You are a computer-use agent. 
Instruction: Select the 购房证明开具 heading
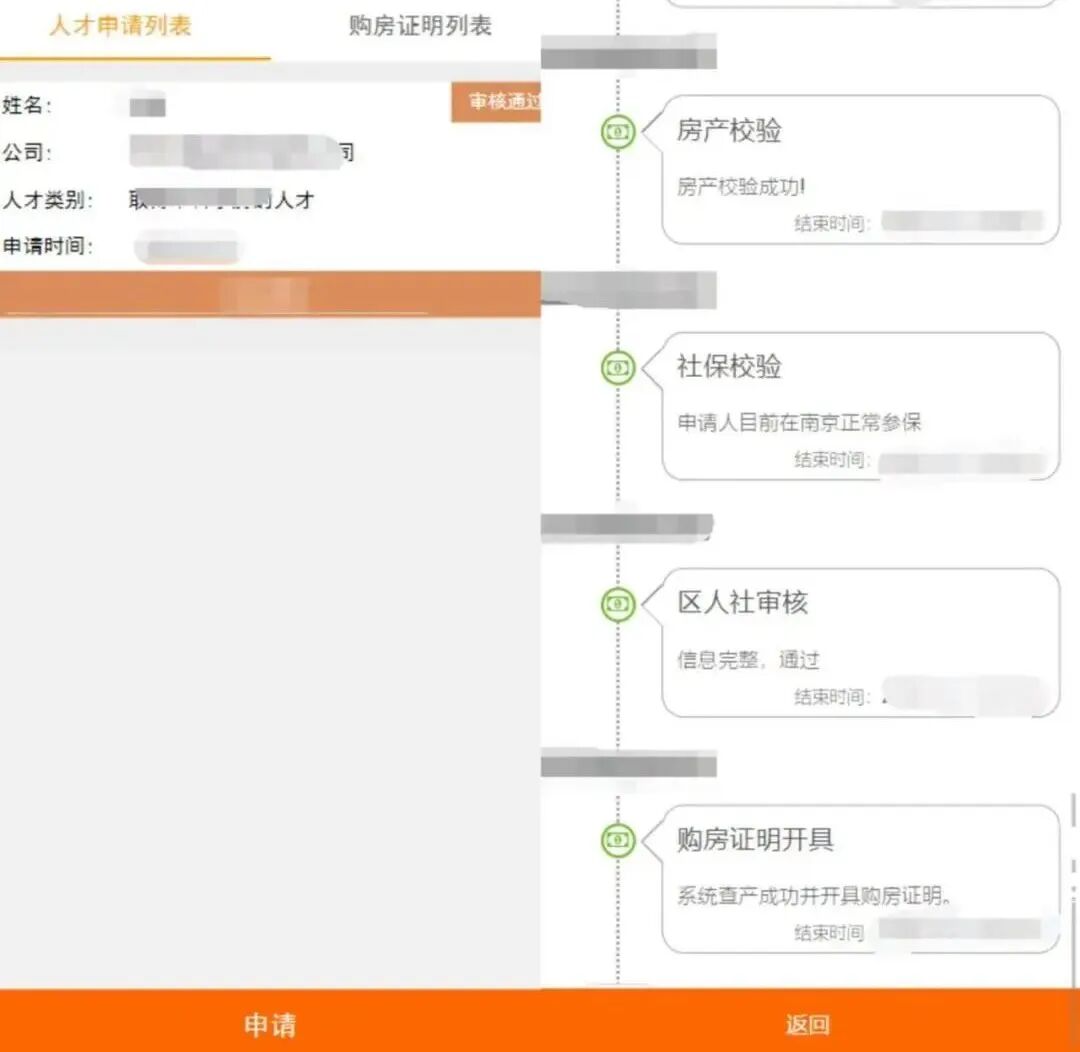[x=755, y=838]
